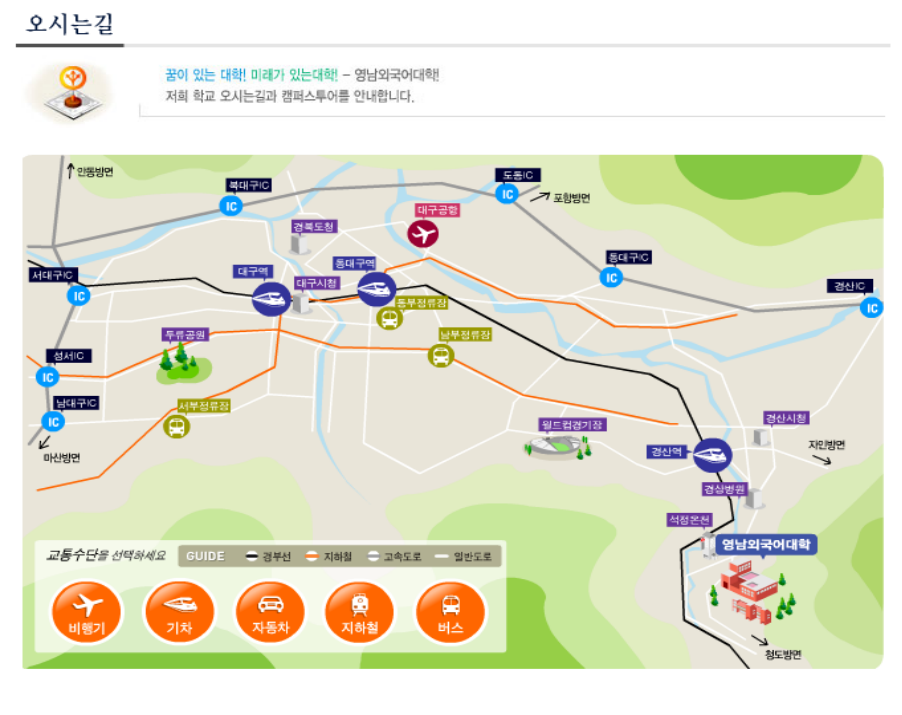Click the 석정온천 label

[689, 519]
